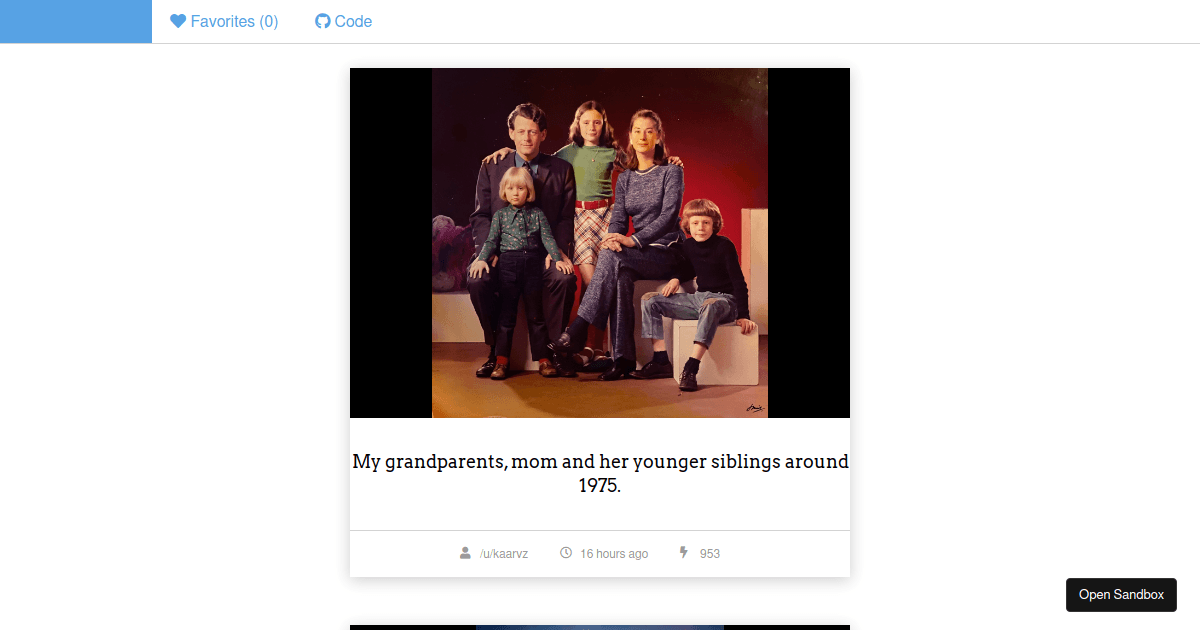Visit the /u/kaarvz profile link
Screen dimensions: 1200x630
coord(504,554)
